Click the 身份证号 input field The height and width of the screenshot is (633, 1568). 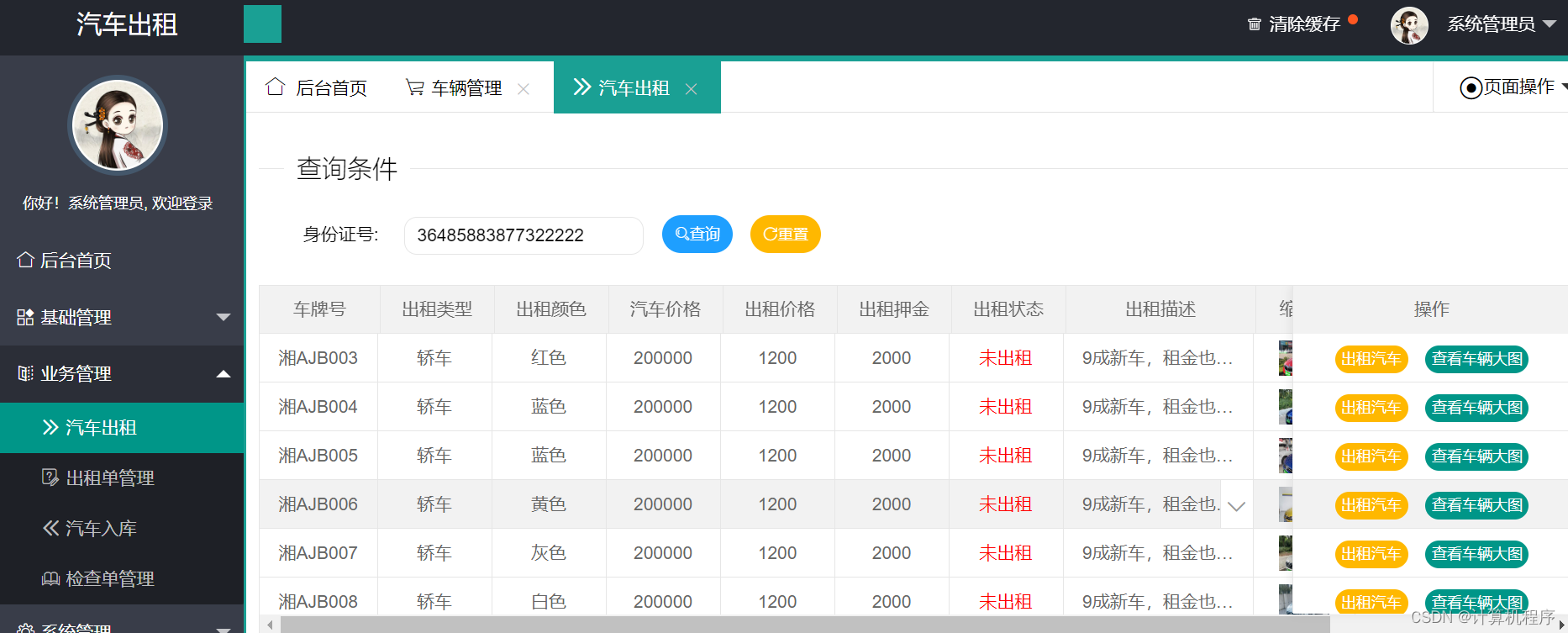point(524,235)
